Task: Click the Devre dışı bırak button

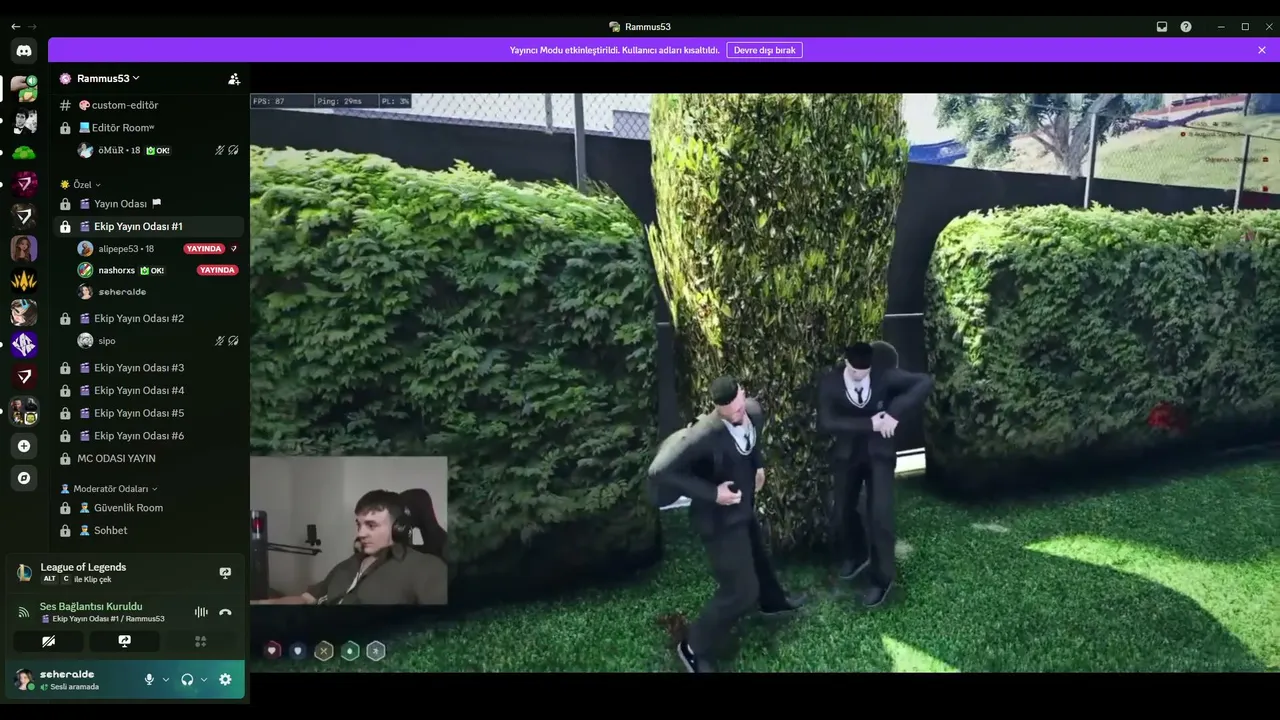Action: pyautogui.click(x=765, y=50)
